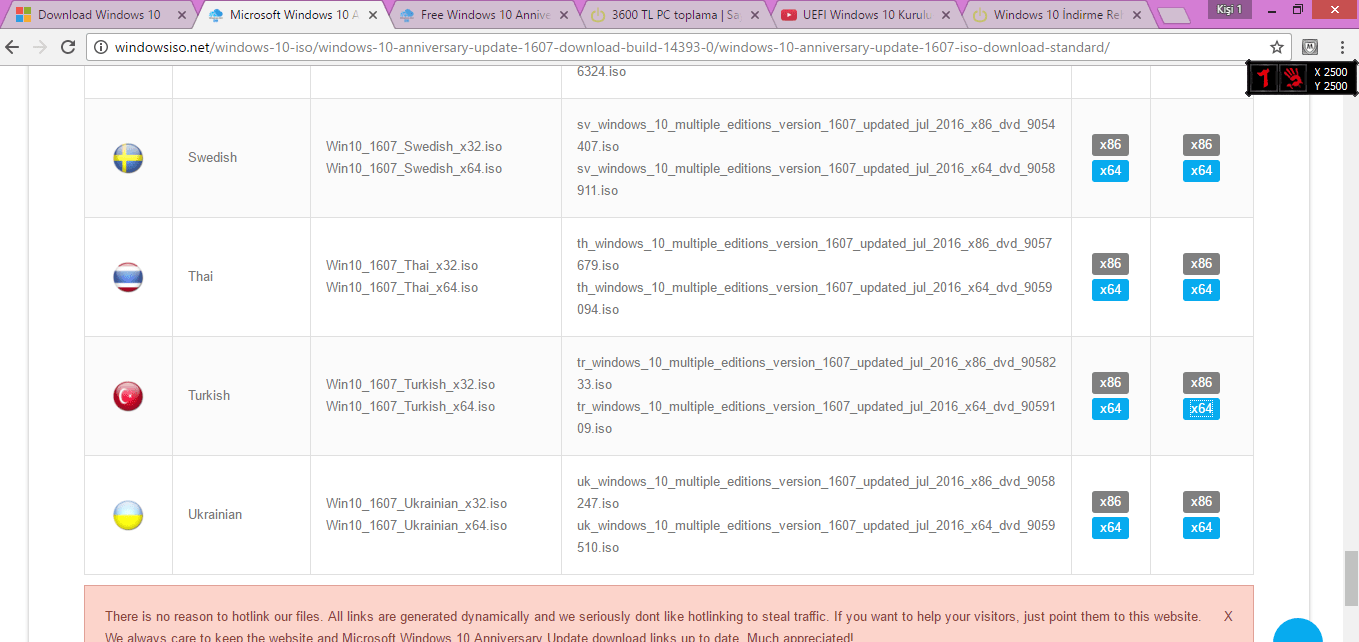This screenshot has height=642, width=1359.
Task: Close the Free Windows 10 Anniversary tab
Action: (x=565, y=15)
